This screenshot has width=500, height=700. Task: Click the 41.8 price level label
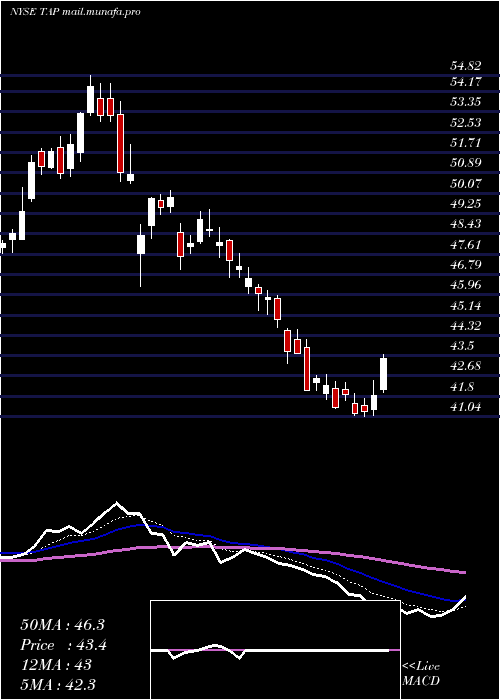(462, 387)
